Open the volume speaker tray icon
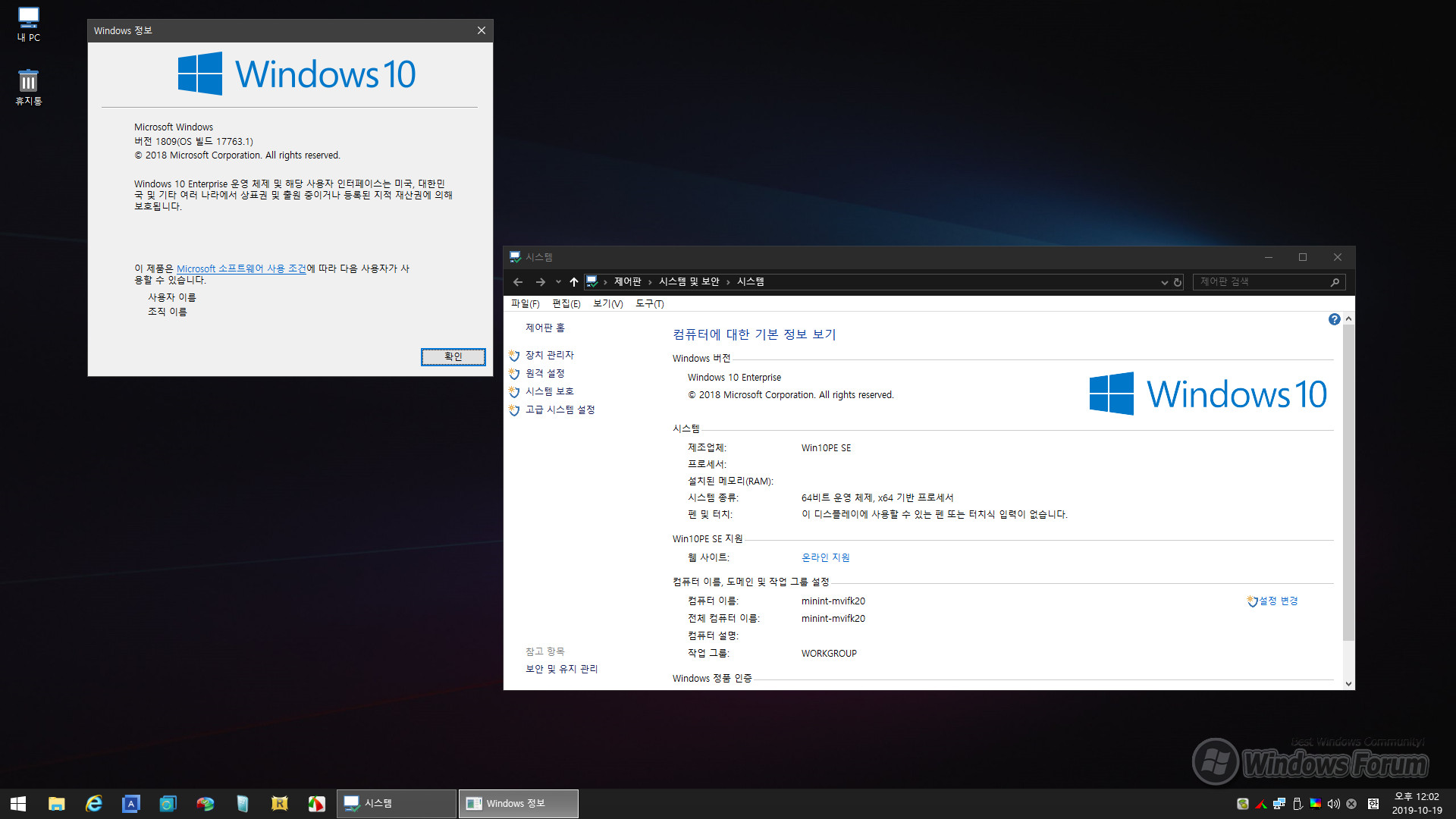Screen dimensions: 1456x819 (x=1333, y=804)
